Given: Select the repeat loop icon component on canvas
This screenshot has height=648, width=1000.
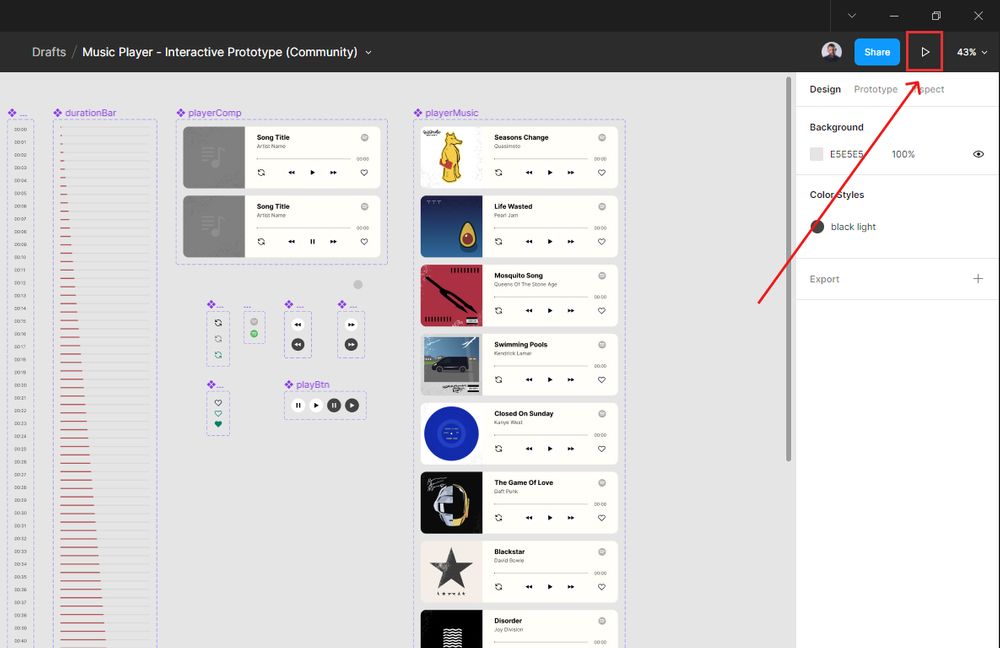Looking at the screenshot, I should point(218,323).
